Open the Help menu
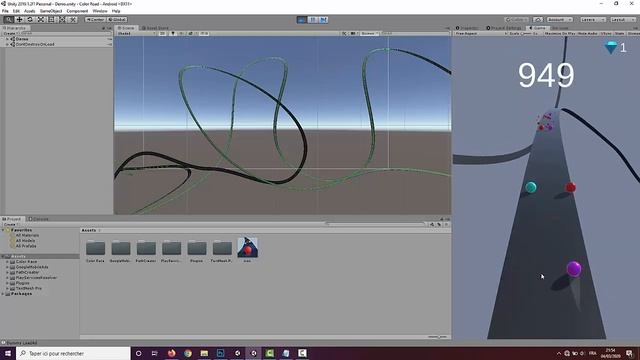This screenshot has width=640, height=360. click(116, 11)
